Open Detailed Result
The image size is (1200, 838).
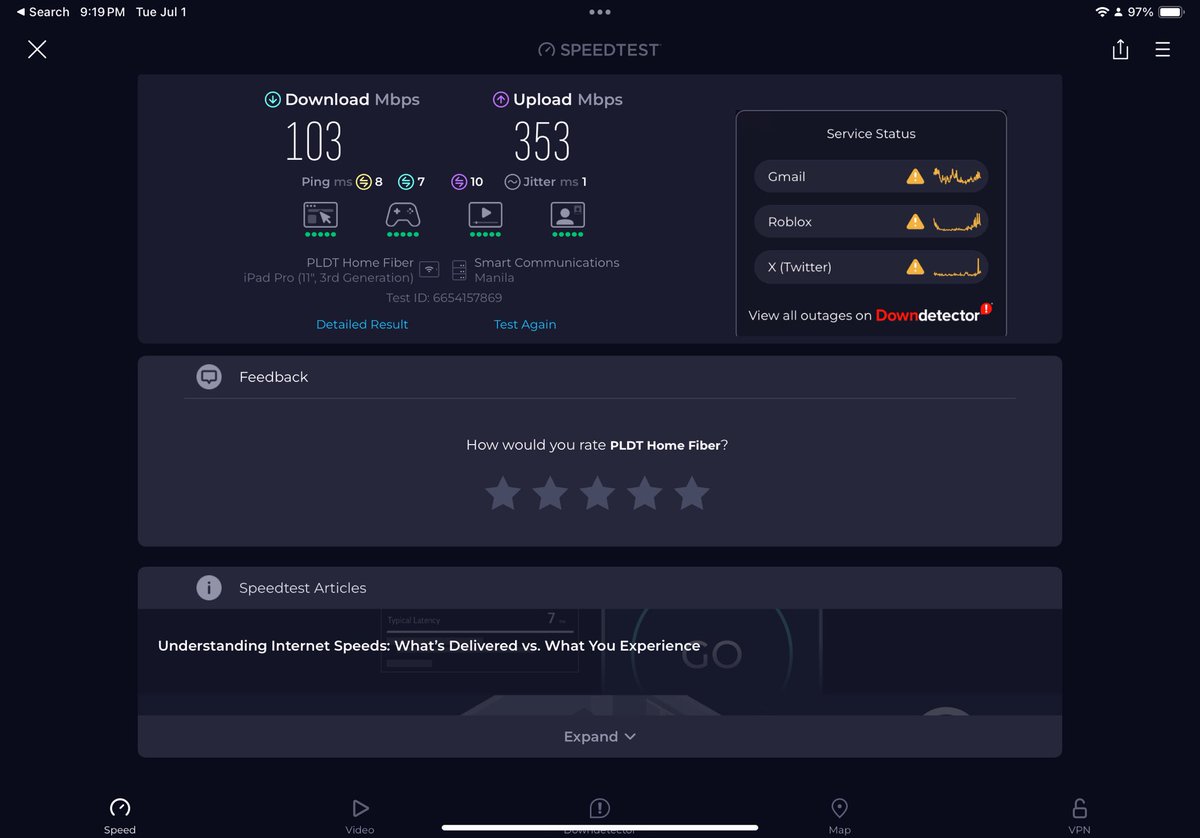362,324
